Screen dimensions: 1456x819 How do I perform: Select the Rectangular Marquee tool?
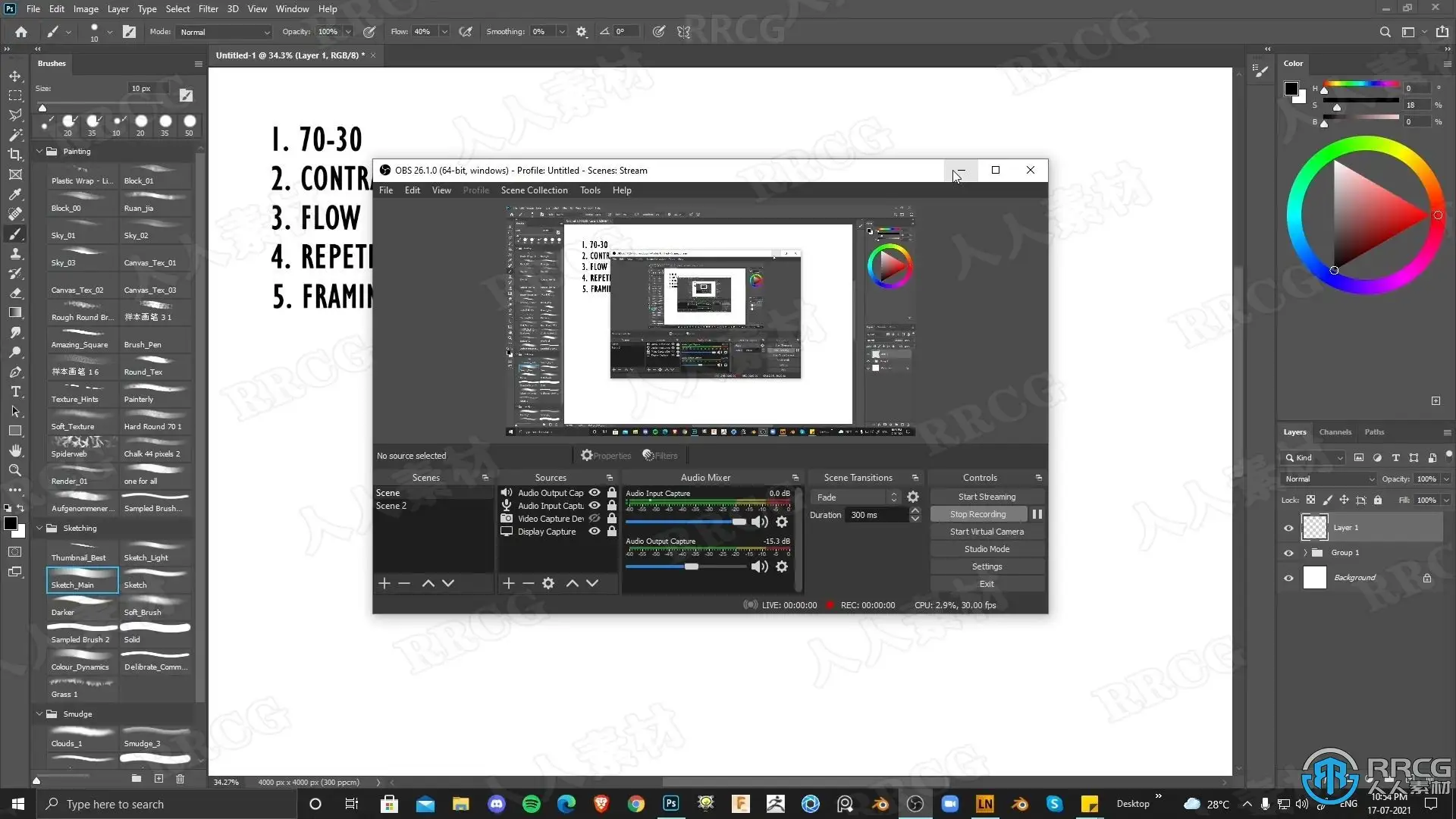click(15, 96)
